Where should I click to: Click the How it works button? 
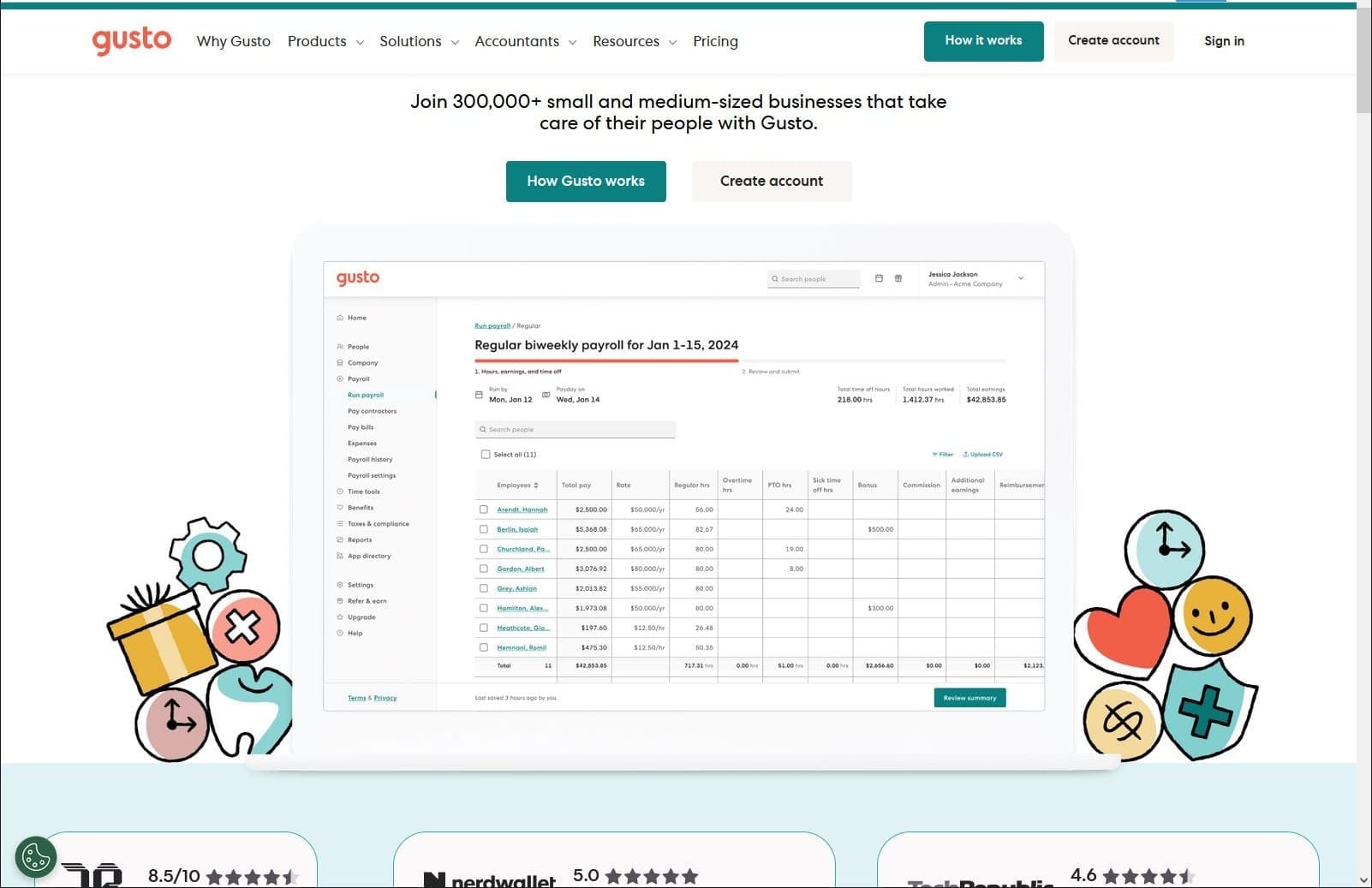(983, 41)
